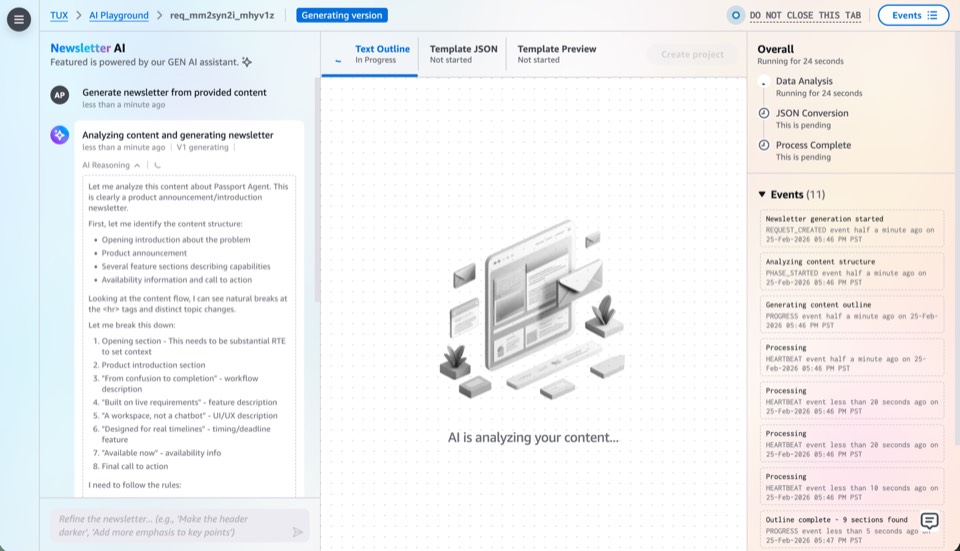This screenshot has width=960, height=551.
Task: Open the Newsletter generation started event
Action: point(852,228)
